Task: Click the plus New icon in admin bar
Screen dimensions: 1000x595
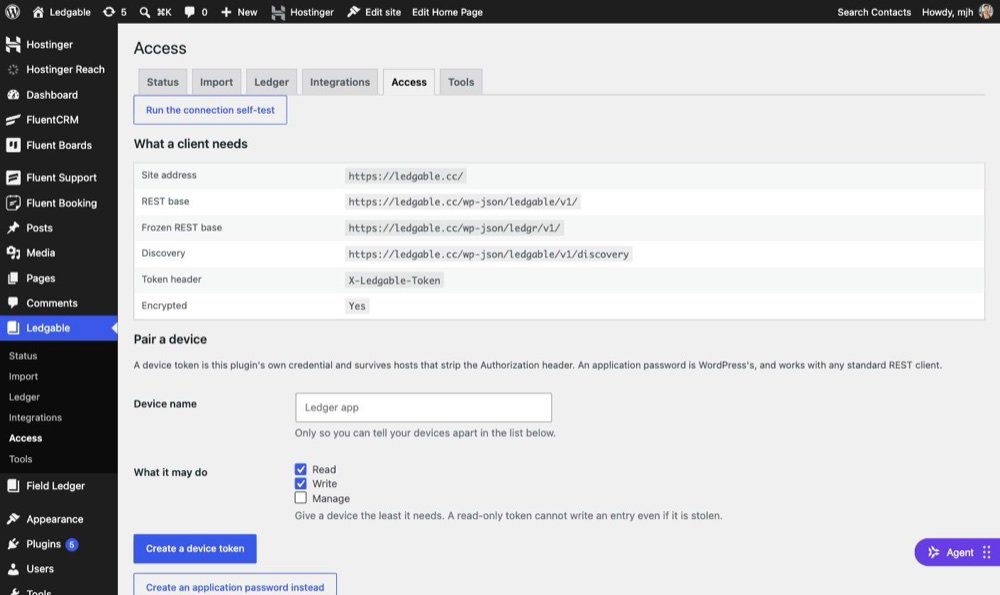Action: pos(226,11)
